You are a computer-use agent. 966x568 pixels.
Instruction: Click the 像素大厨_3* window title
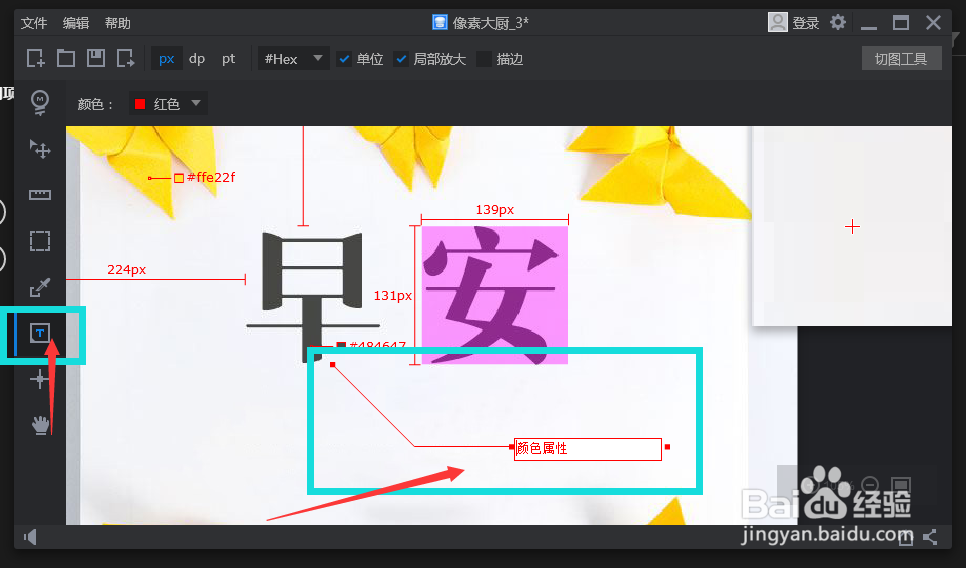click(x=490, y=23)
